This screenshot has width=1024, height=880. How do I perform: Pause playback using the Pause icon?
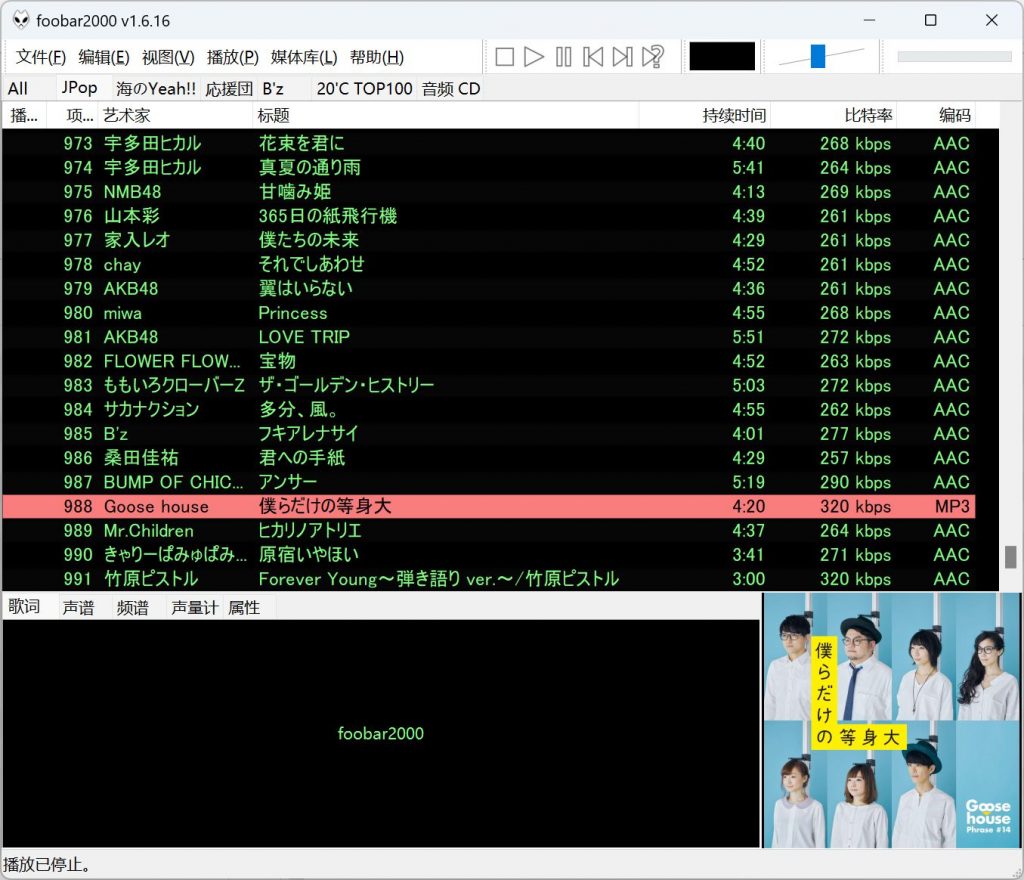564,57
